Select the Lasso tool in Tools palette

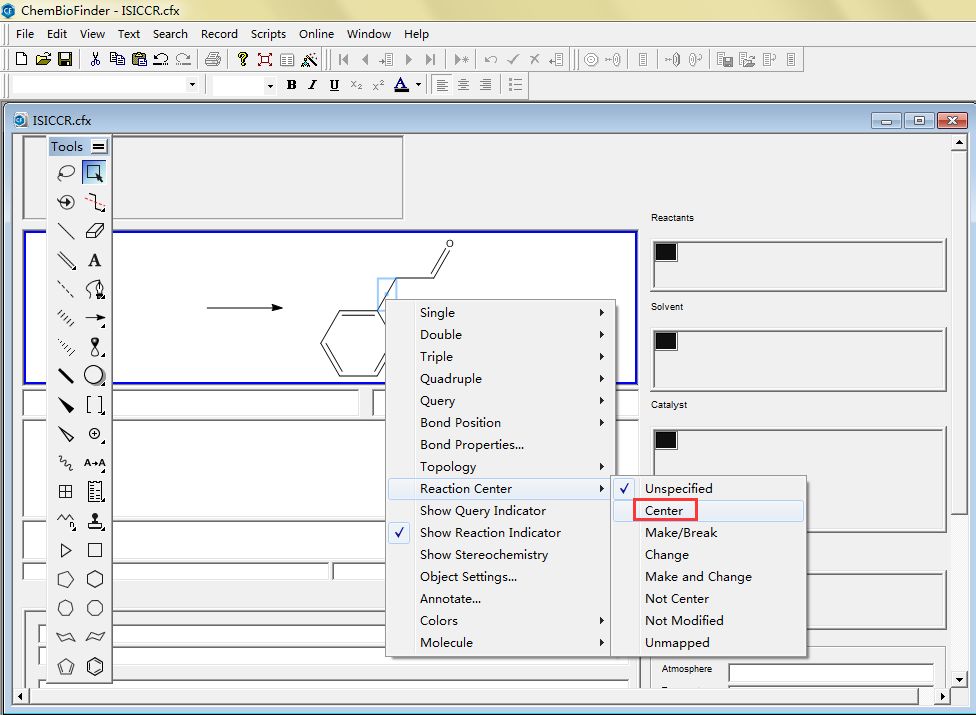click(65, 173)
